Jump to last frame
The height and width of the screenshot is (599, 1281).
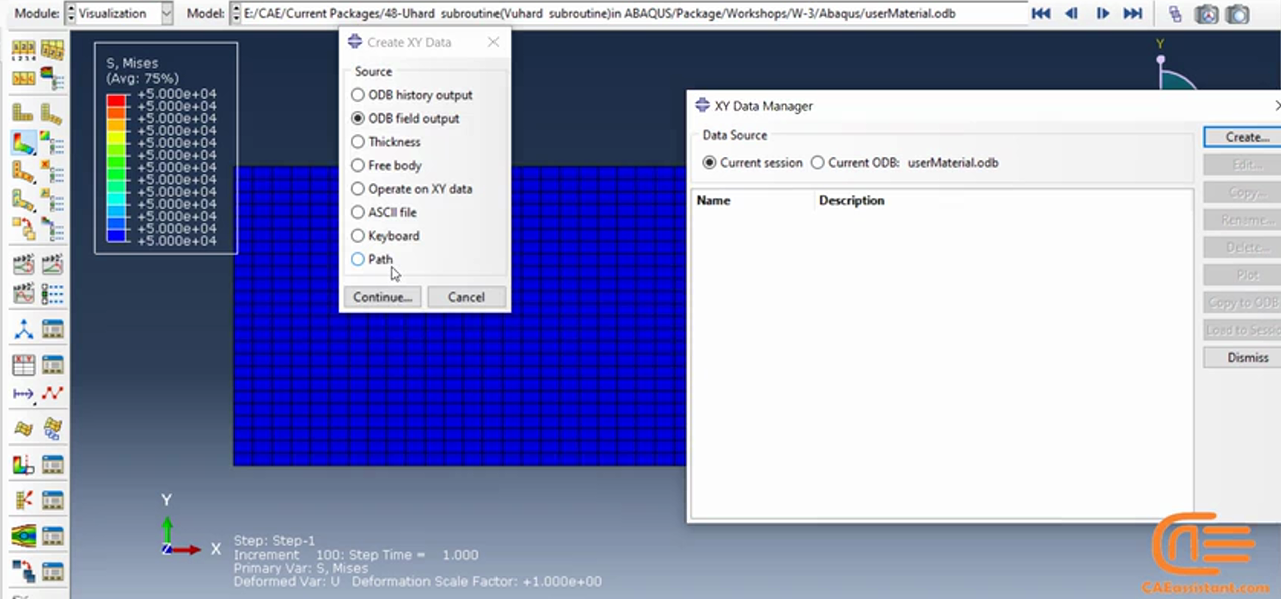[x=1132, y=13]
